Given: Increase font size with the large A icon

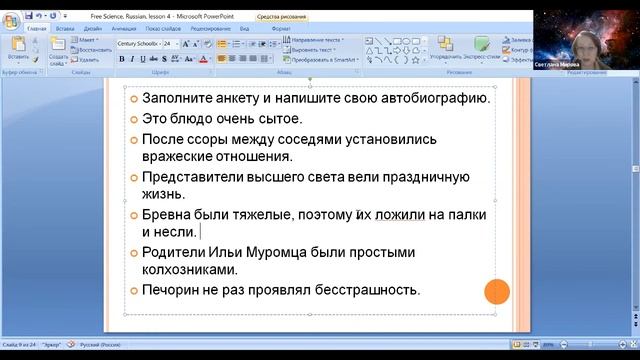Looking at the screenshot, I should 186,44.
